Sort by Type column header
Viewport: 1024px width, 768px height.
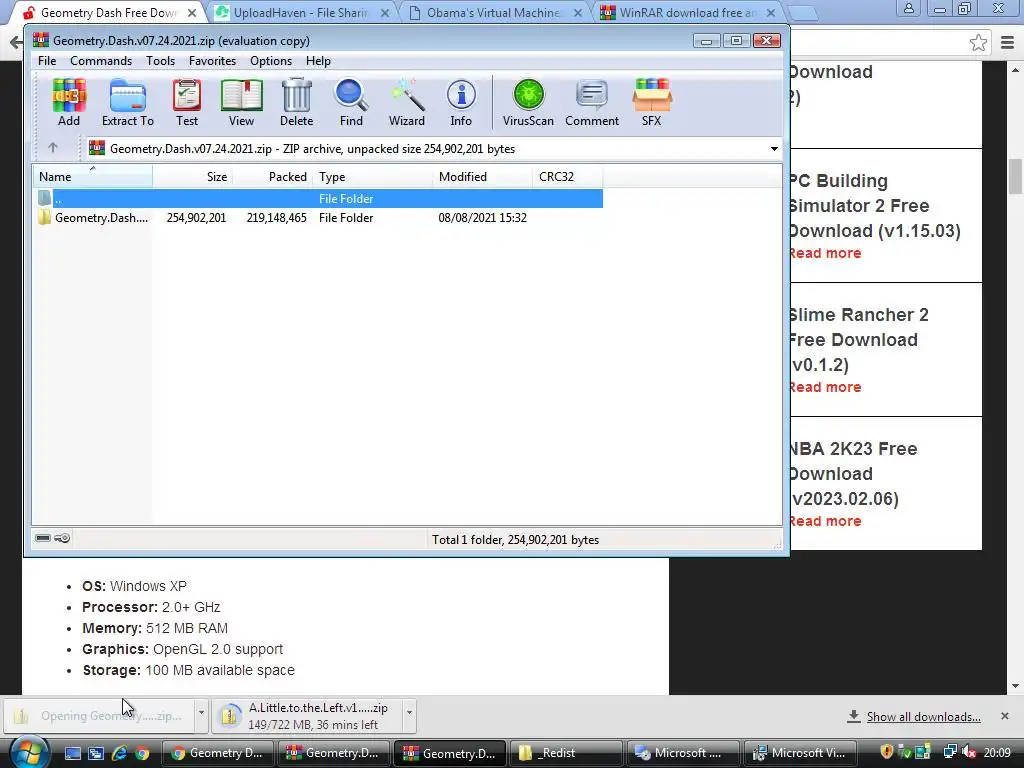[373, 177]
